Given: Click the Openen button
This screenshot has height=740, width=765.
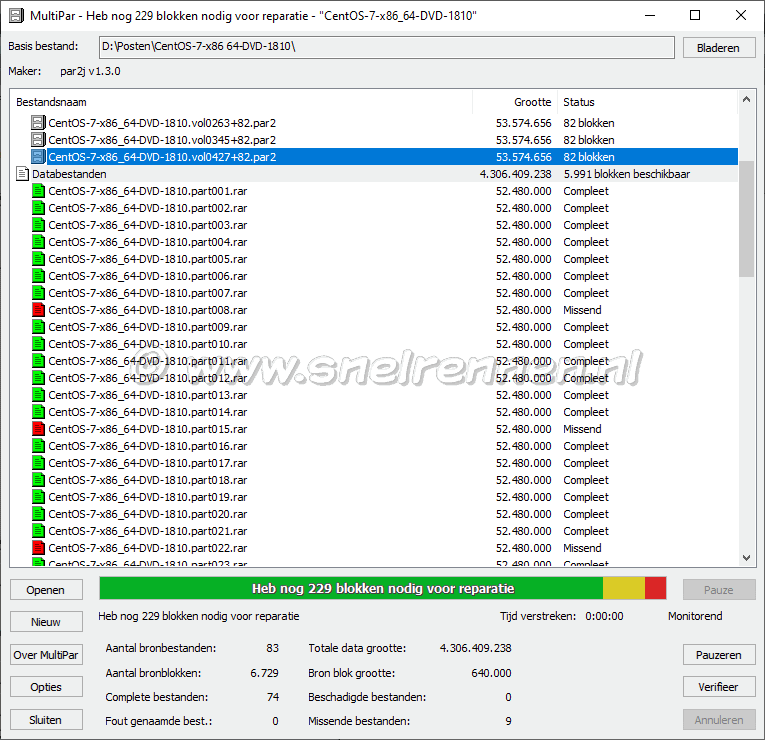Looking at the screenshot, I should [x=46, y=590].
